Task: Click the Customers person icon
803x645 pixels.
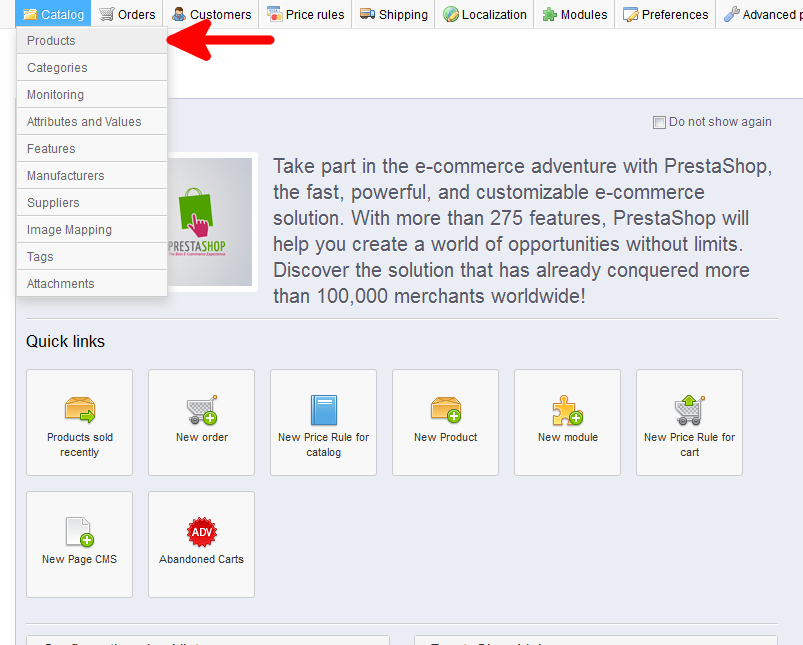Action: [x=179, y=14]
